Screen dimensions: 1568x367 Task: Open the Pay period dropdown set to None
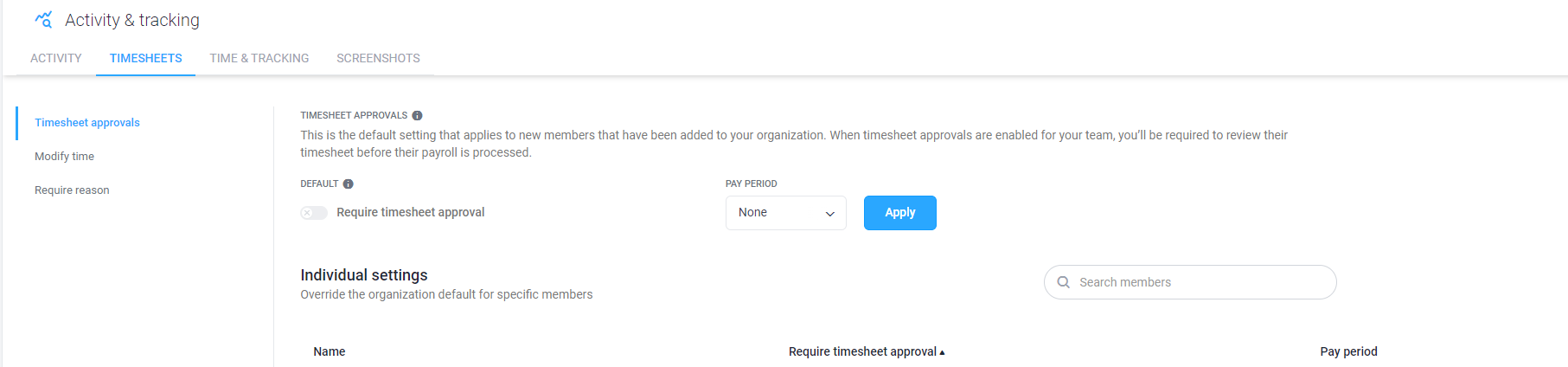point(785,213)
